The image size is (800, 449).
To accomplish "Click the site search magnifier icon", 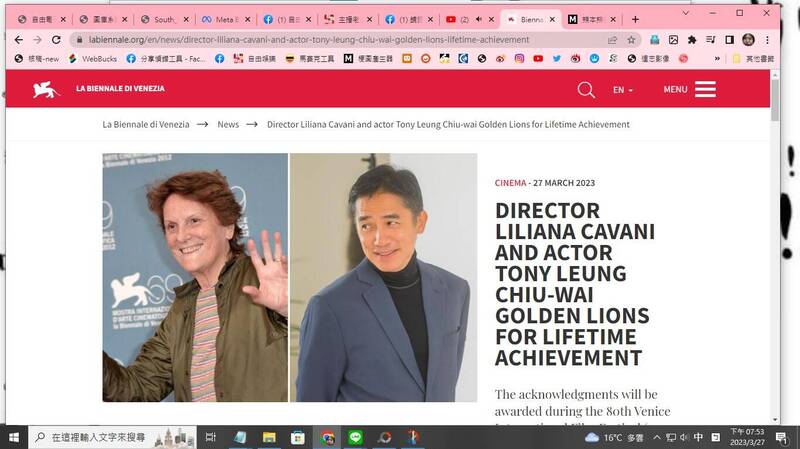I will (586, 90).
